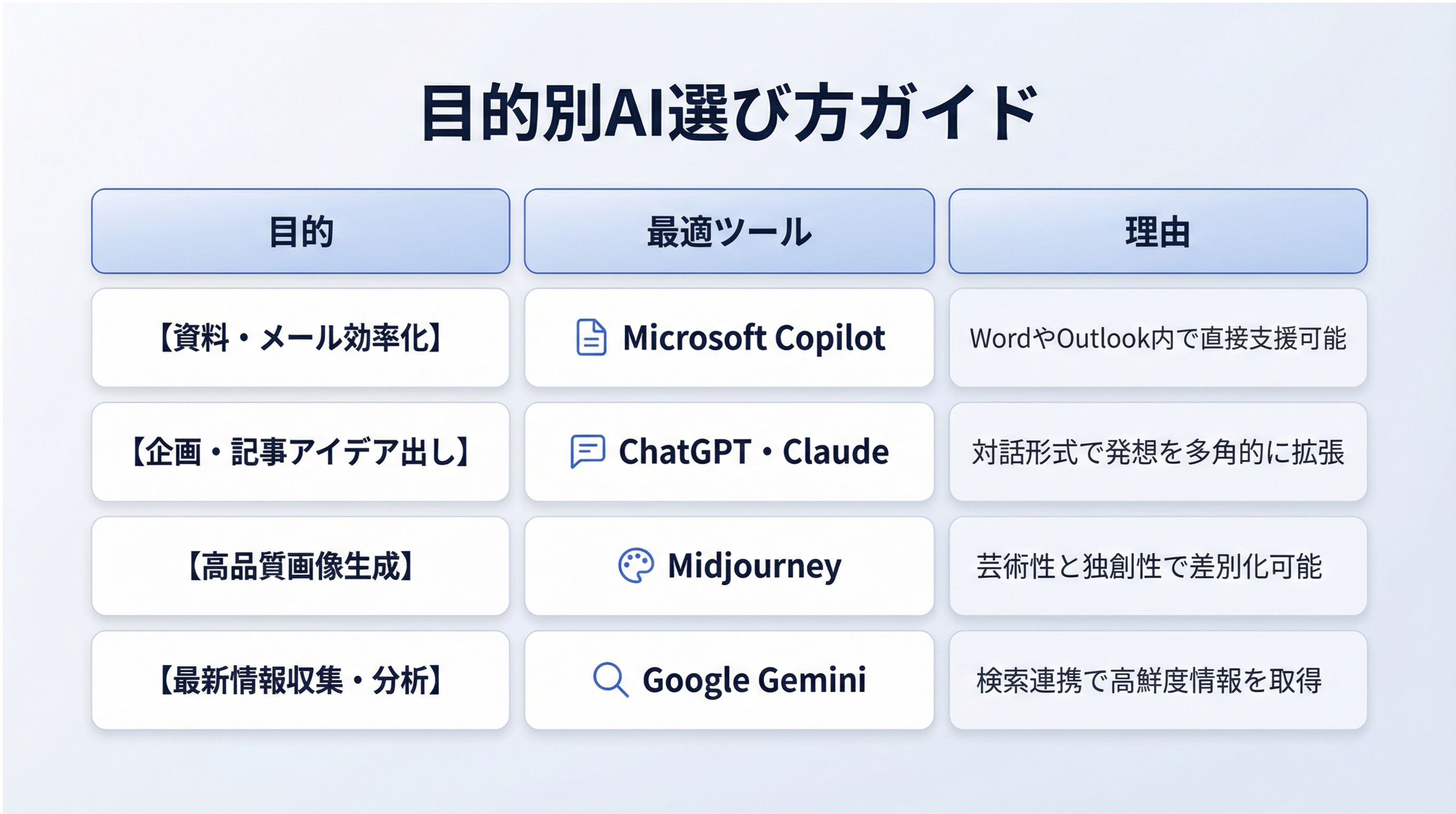1456x814 pixels.
Task: Open the Midjourney label
Action: pos(754,566)
